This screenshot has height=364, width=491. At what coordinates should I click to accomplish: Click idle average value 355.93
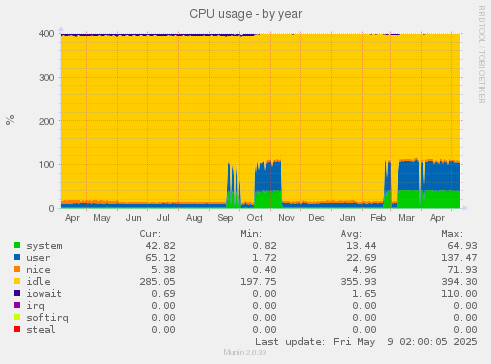pos(358,282)
